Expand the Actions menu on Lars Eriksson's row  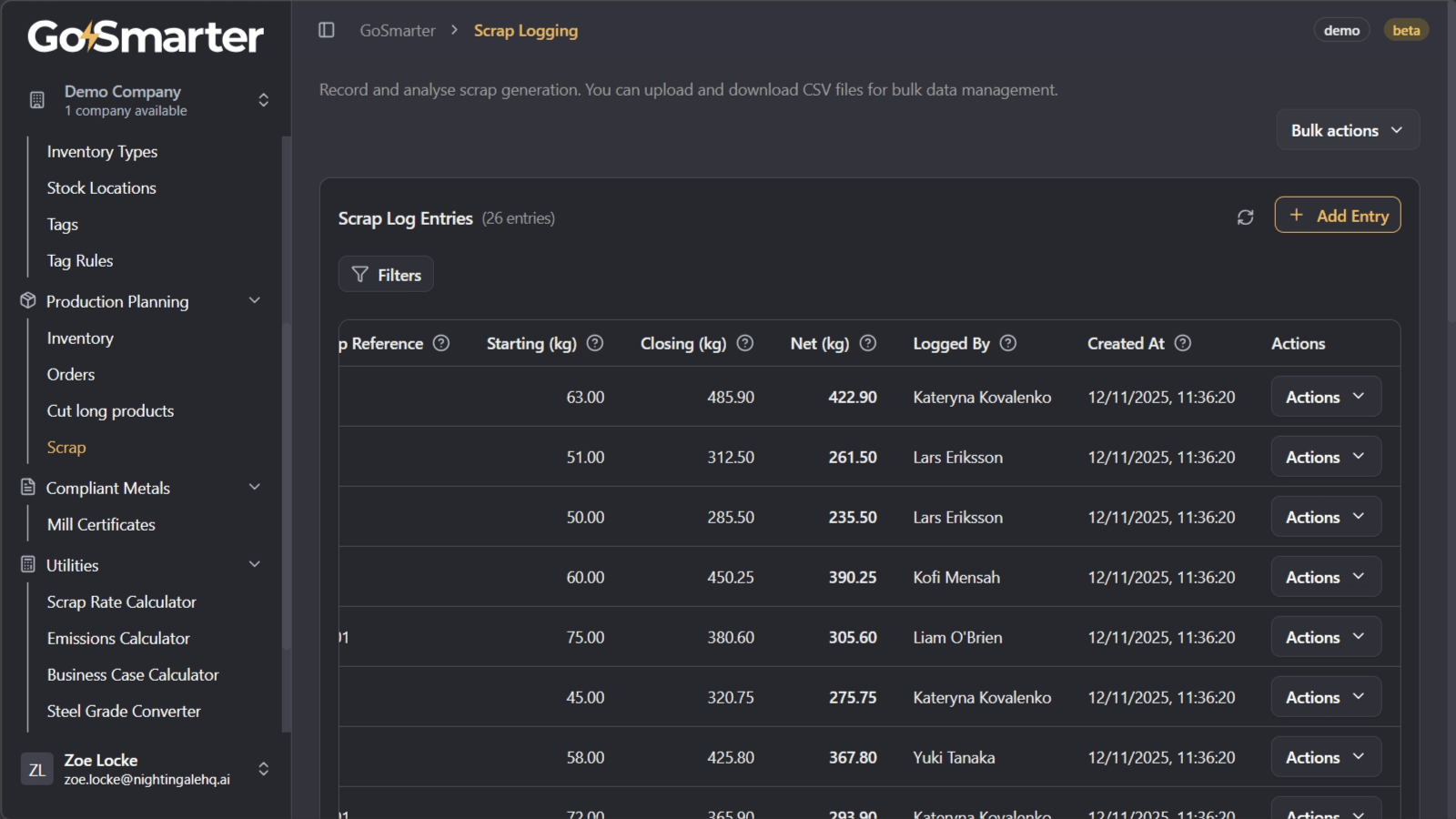point(1325,456)
